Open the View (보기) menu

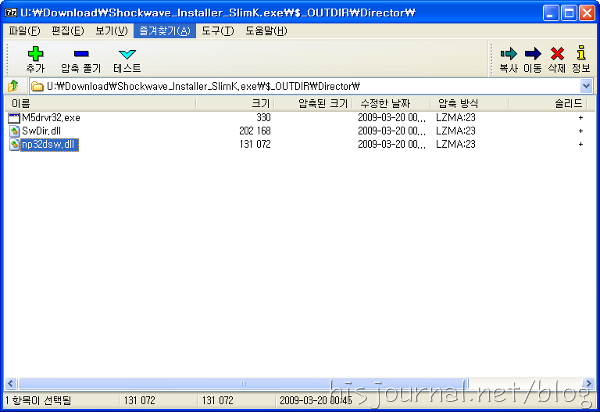point(111,31)
